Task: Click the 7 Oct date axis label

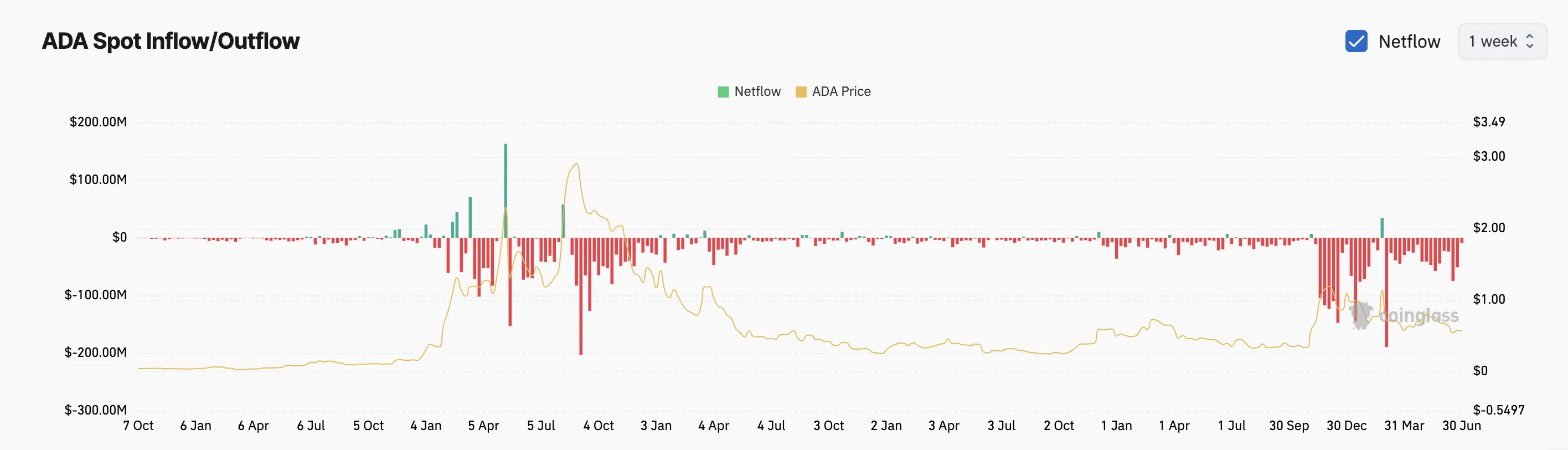Action: click(138, 426)
